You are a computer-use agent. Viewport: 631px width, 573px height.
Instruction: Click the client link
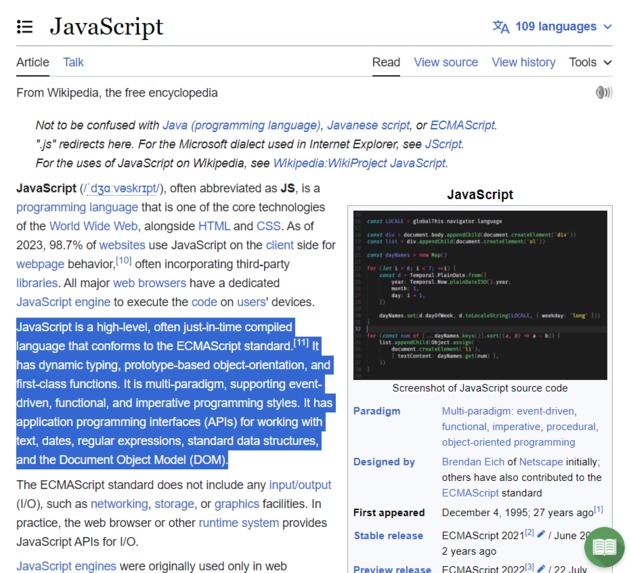click(280, 245)
